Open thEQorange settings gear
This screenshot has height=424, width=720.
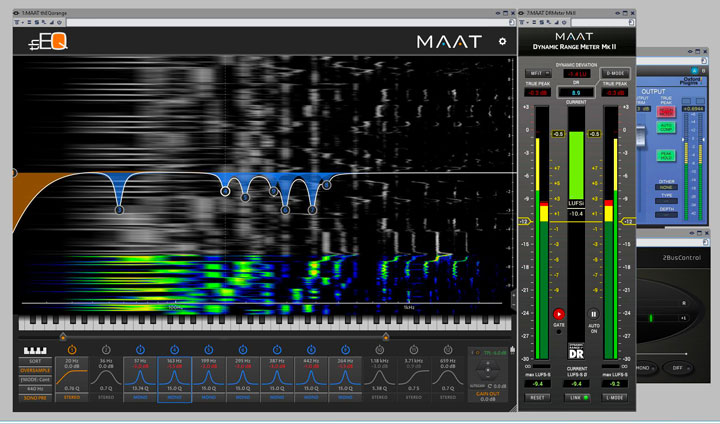(x=502, y=41)
